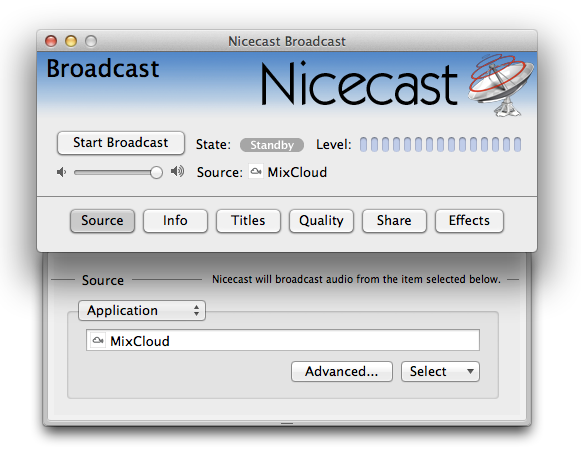581x476 pixels.
Task: Click the 'Nicecast Broadcast' window title
Action: [287, 41]
